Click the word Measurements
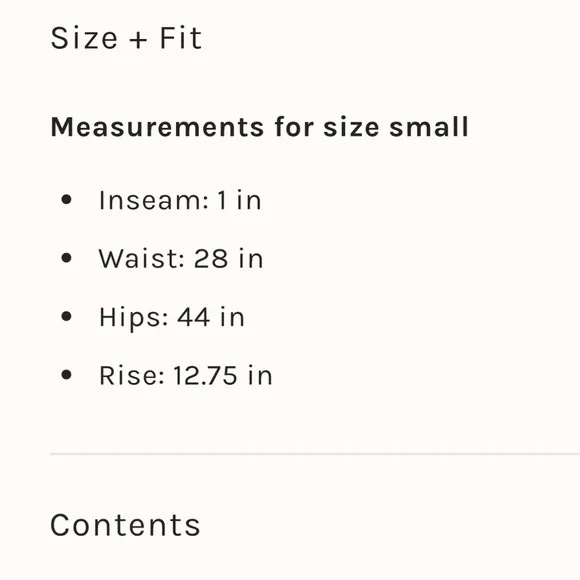580x580 pixels. (157, 127)
